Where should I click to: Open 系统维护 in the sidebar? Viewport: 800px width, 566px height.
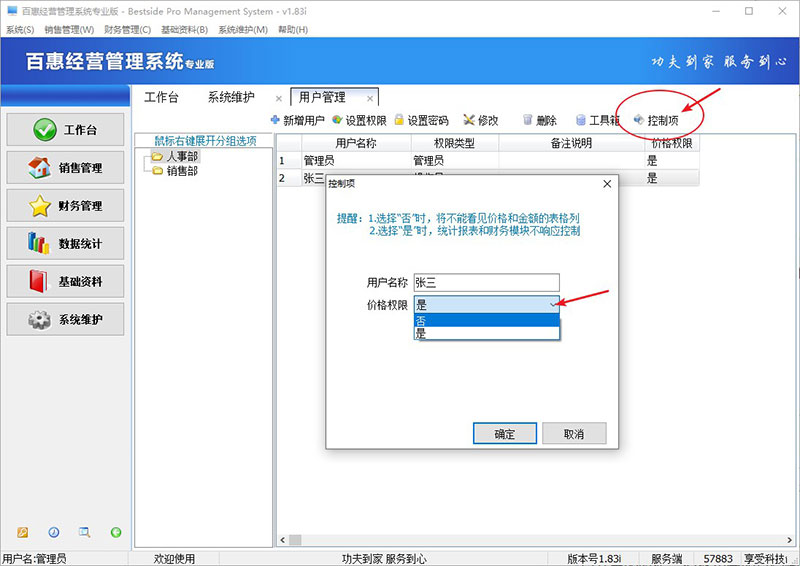click(x=65, y=319)
